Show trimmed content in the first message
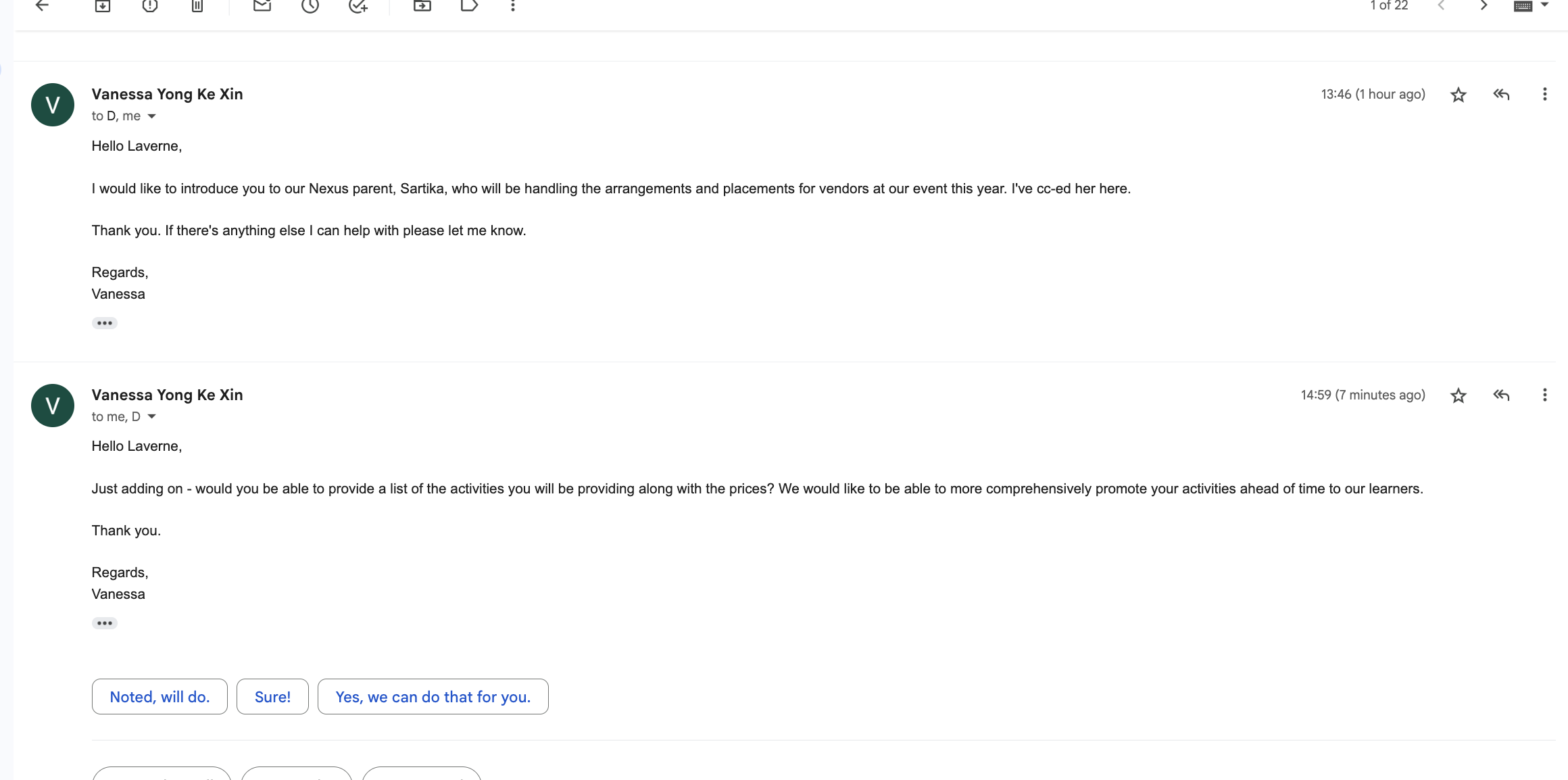 point(105,323)
